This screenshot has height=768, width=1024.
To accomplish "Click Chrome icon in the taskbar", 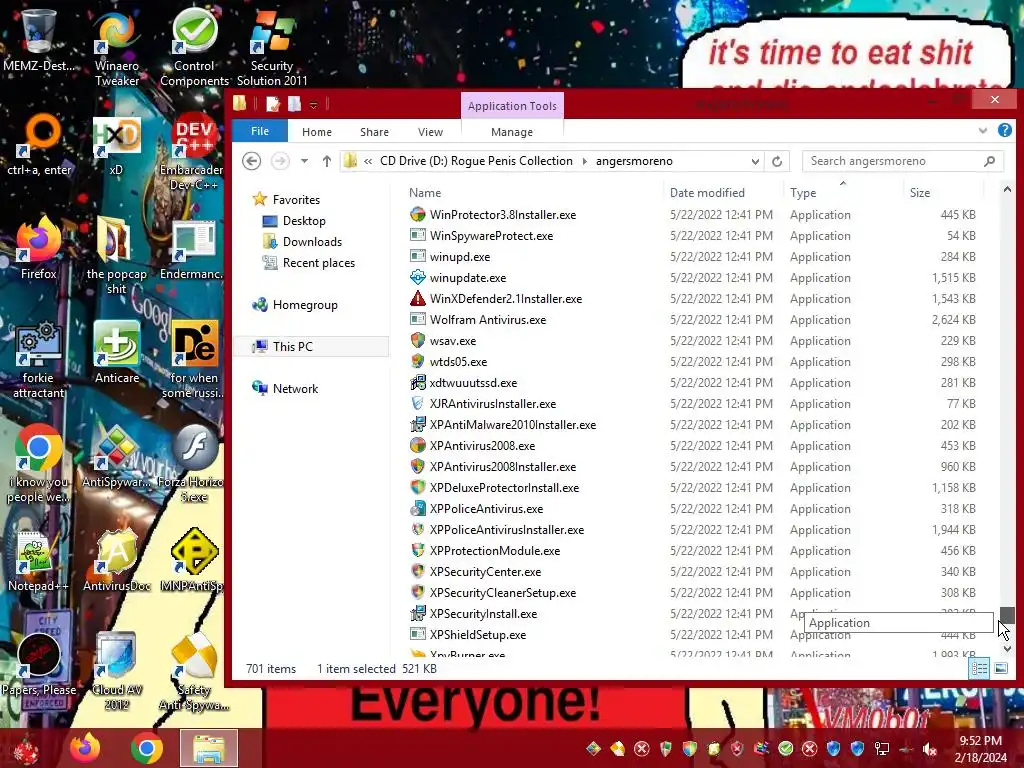I will tap(146, 748).
